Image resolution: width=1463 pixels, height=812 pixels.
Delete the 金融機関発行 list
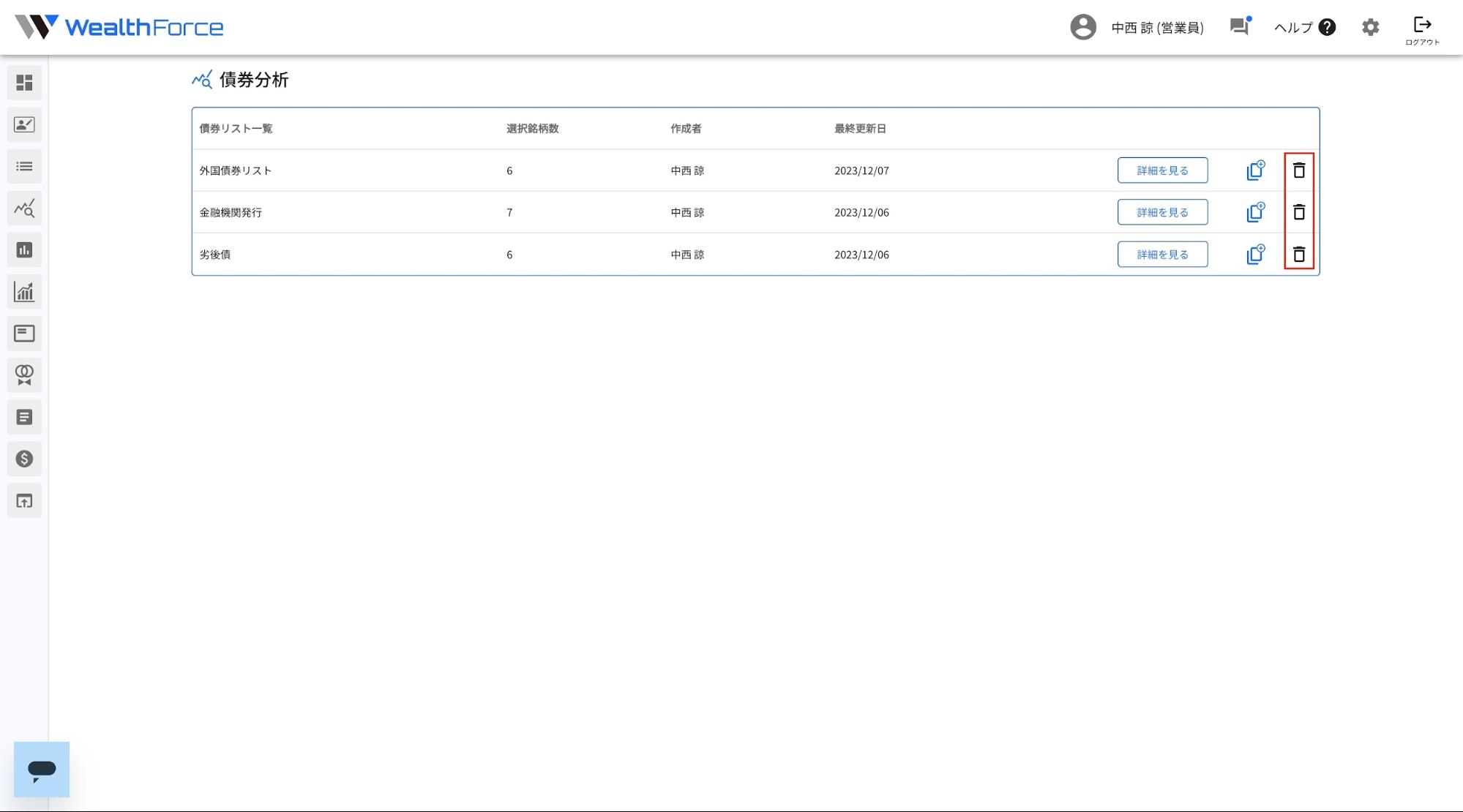[1299, 212]
